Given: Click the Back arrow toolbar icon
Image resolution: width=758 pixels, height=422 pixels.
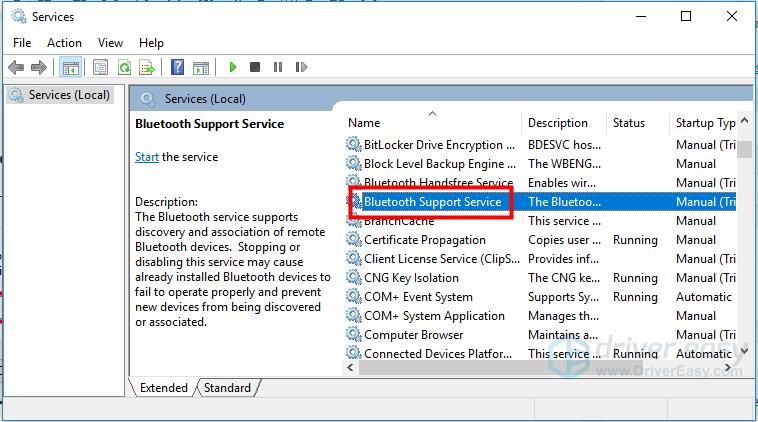Looking at the screenshot, I should click(x=16, y=67).
